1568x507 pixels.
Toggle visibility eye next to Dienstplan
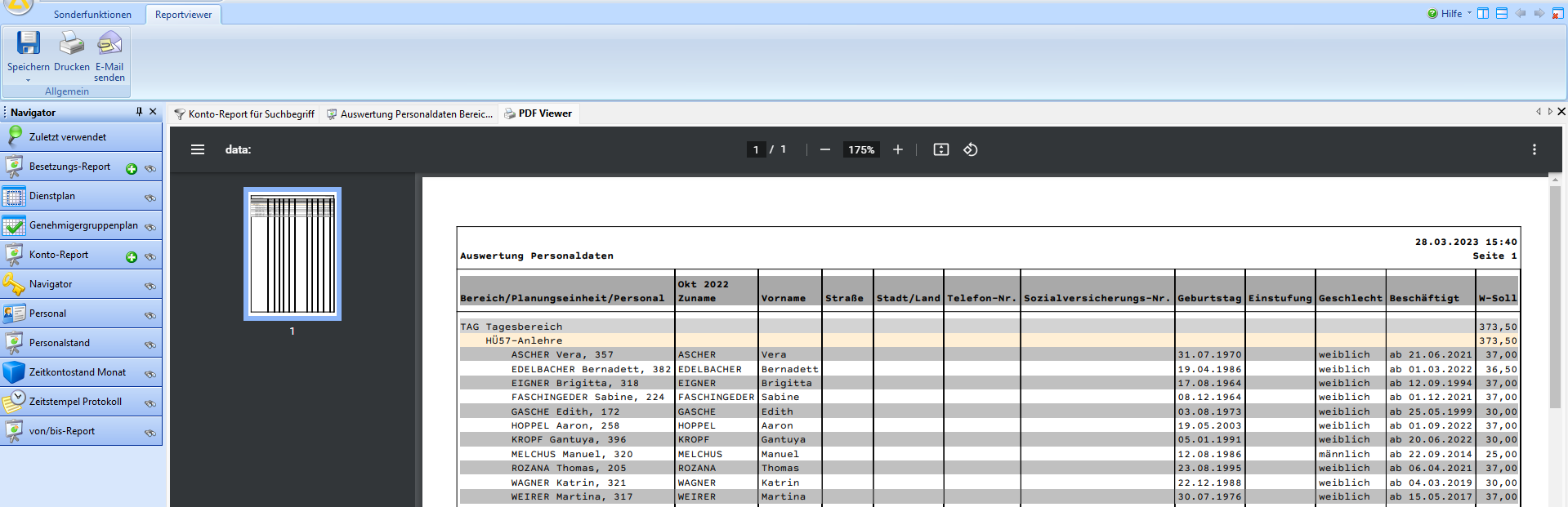(150, 198)
